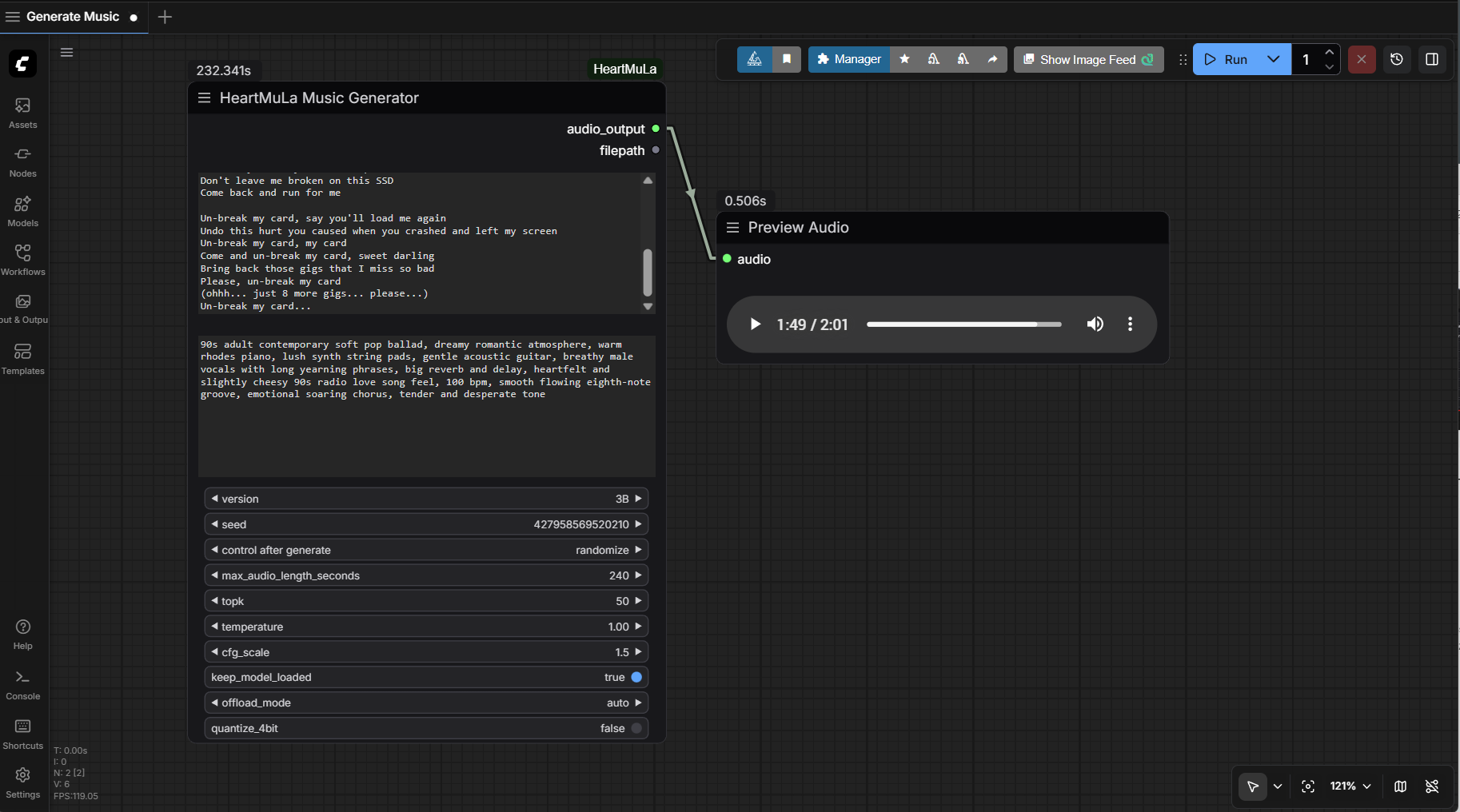This screenshot has height=812, width=1460.
Task: Open the Models sidebar panel
Action: coord(22,211)
